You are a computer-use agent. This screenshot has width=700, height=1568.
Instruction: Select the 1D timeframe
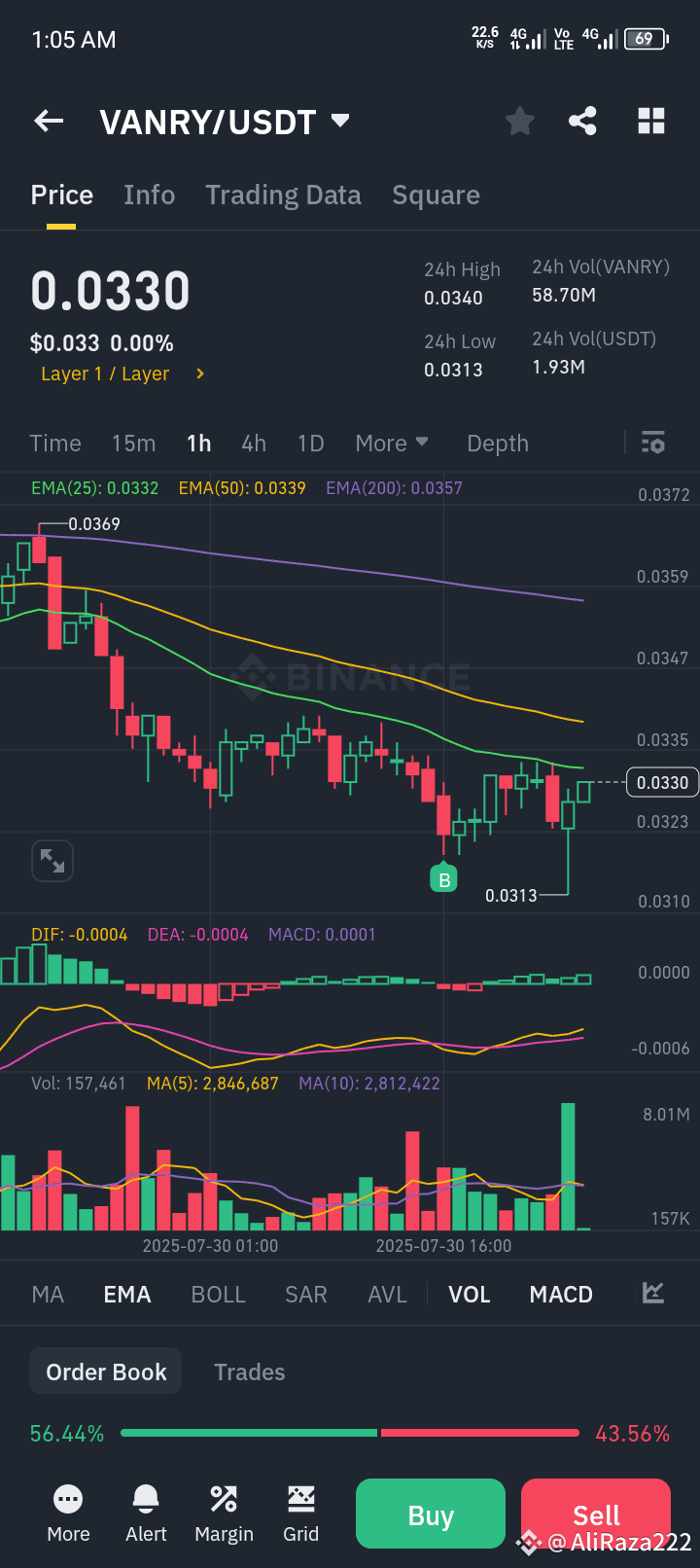click(310, 444)
